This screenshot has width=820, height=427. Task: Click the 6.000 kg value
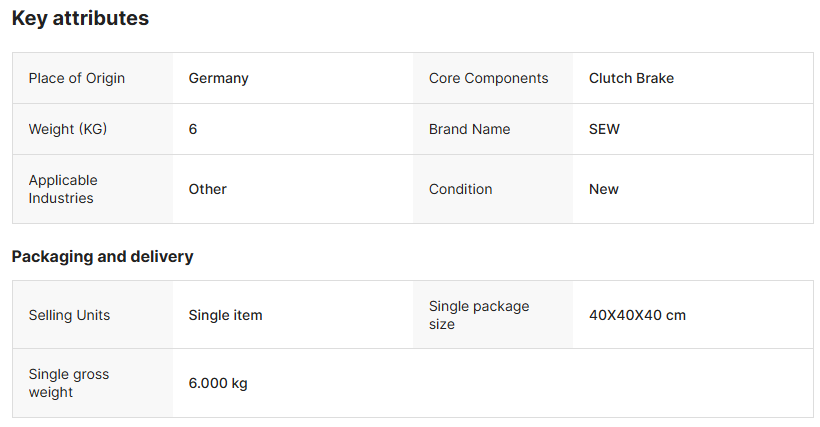click(218, 383)
